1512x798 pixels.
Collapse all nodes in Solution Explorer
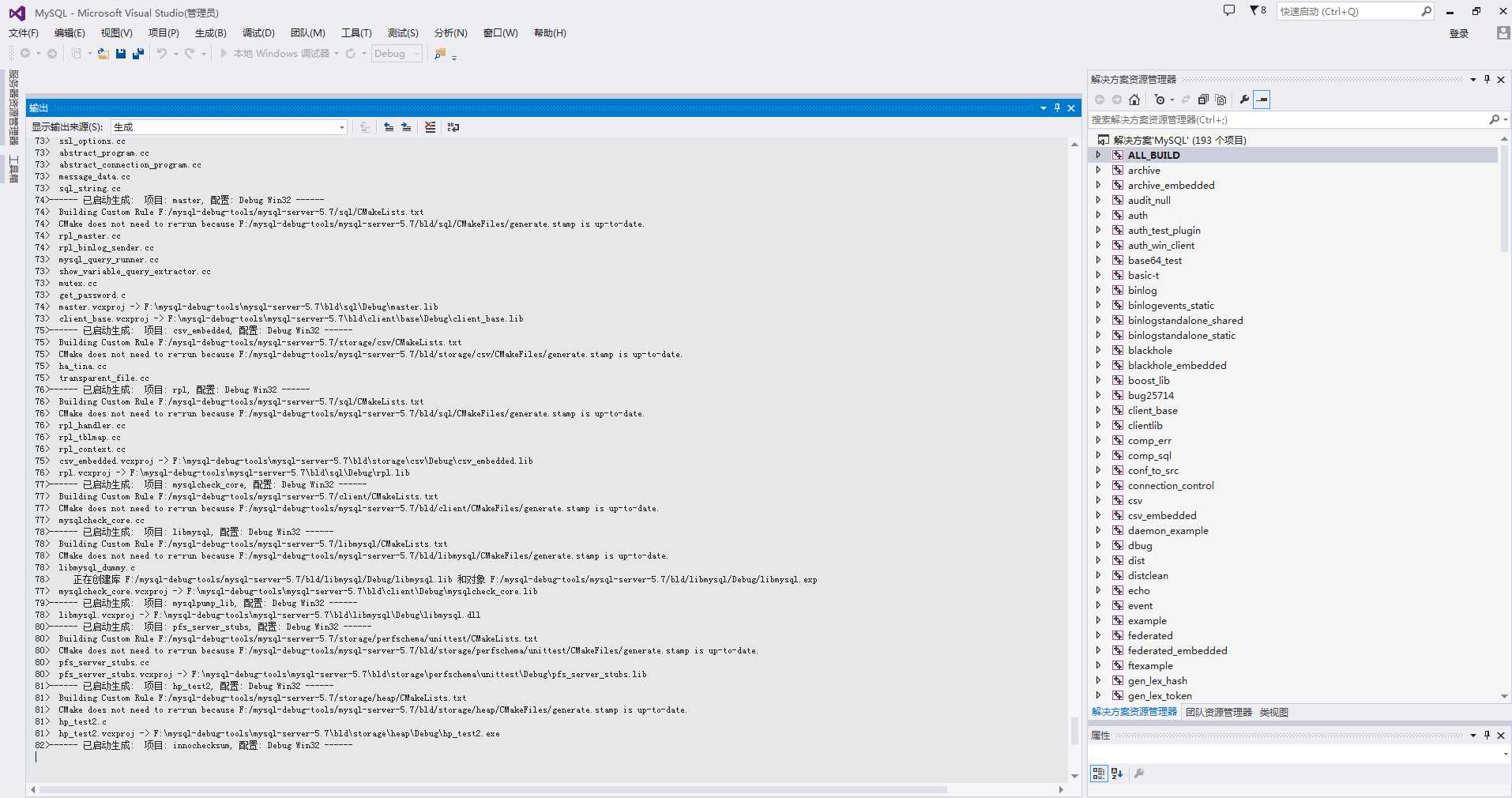click(1203, 100)
